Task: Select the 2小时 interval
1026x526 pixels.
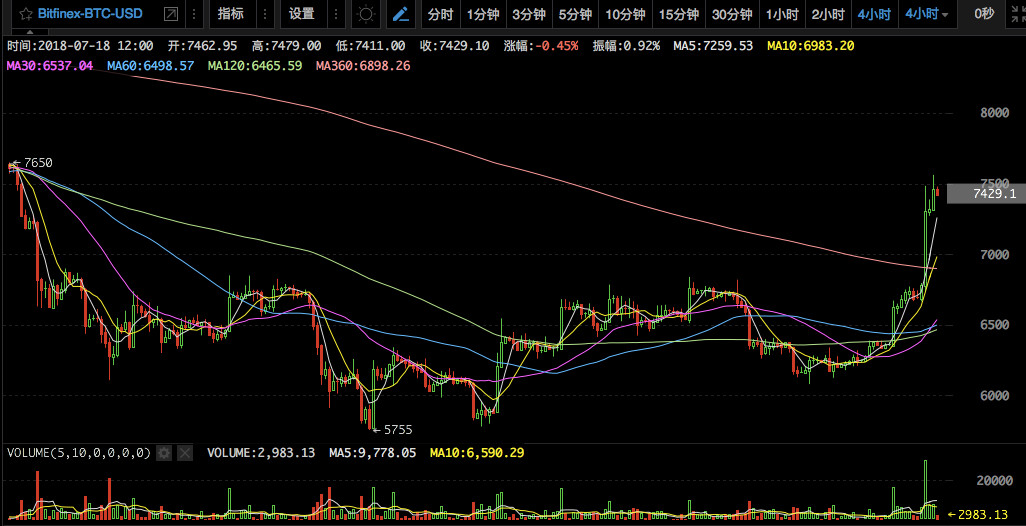Action: point(828,14)
